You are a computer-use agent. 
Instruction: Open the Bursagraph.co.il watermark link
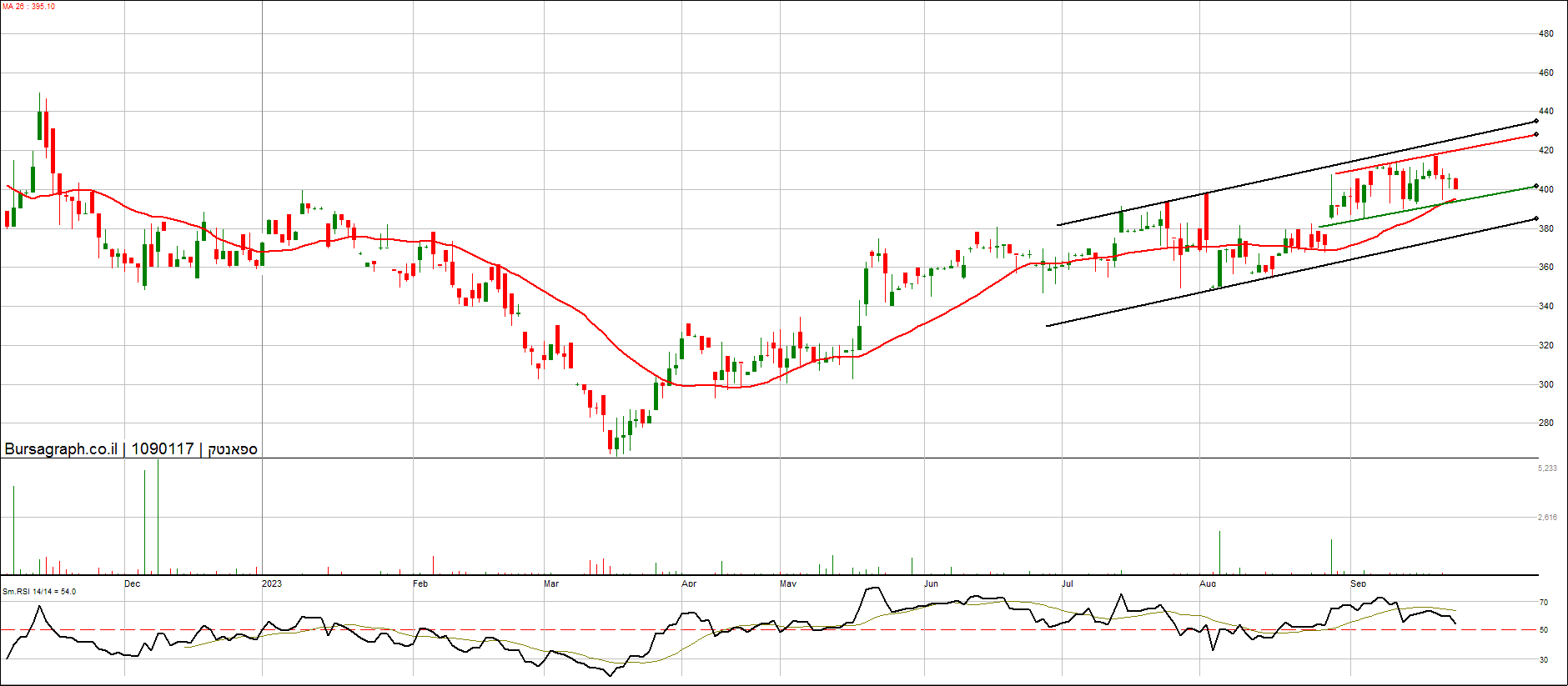pyautogui.click(x=61, y=449)
